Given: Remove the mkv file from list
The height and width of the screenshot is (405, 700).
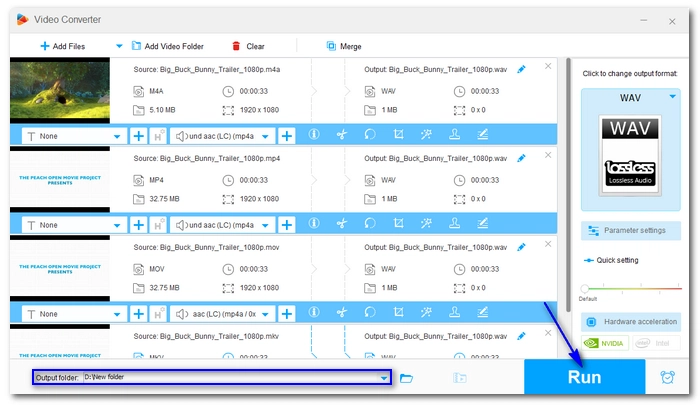Looking at the screenshot, I should pos(548,333).
